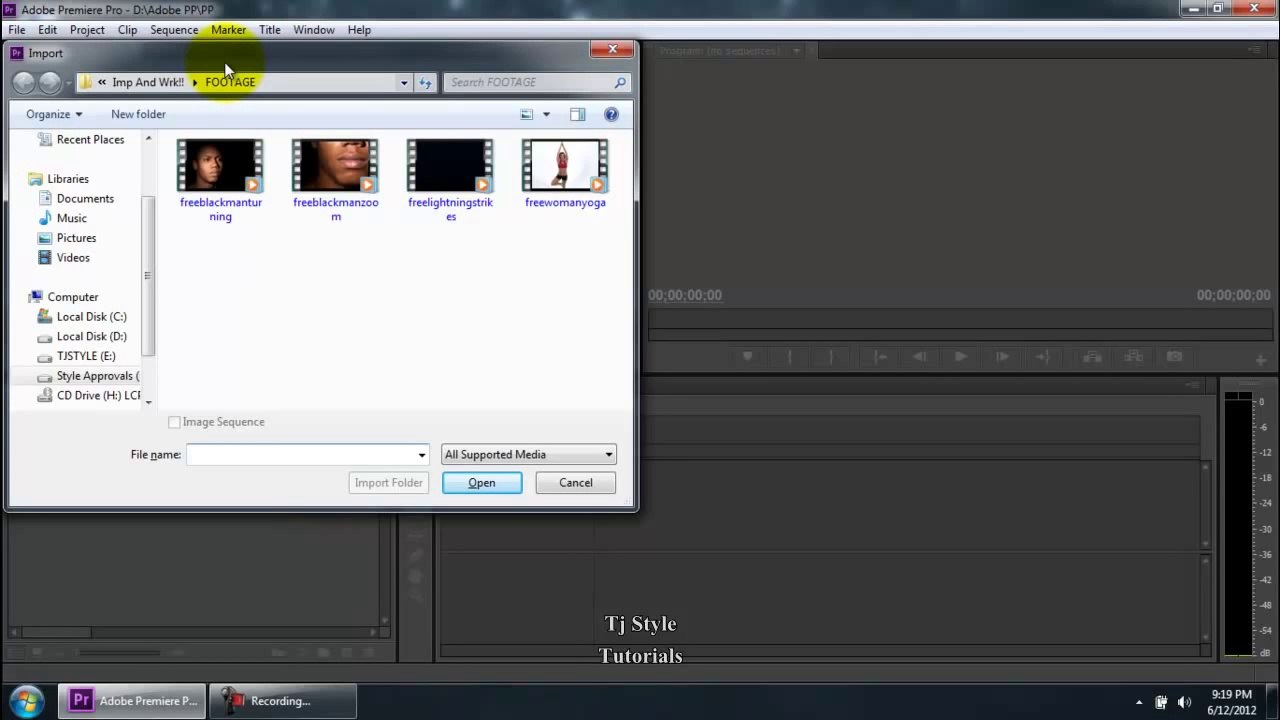Click navigation pane scroll down arrow
Viewport: 1280px width, 720px height.
[x=148, y=402]
